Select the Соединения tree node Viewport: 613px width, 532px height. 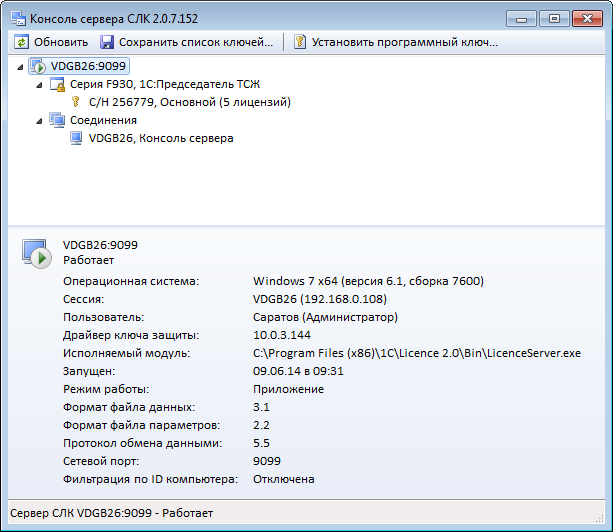pos(103,120)
